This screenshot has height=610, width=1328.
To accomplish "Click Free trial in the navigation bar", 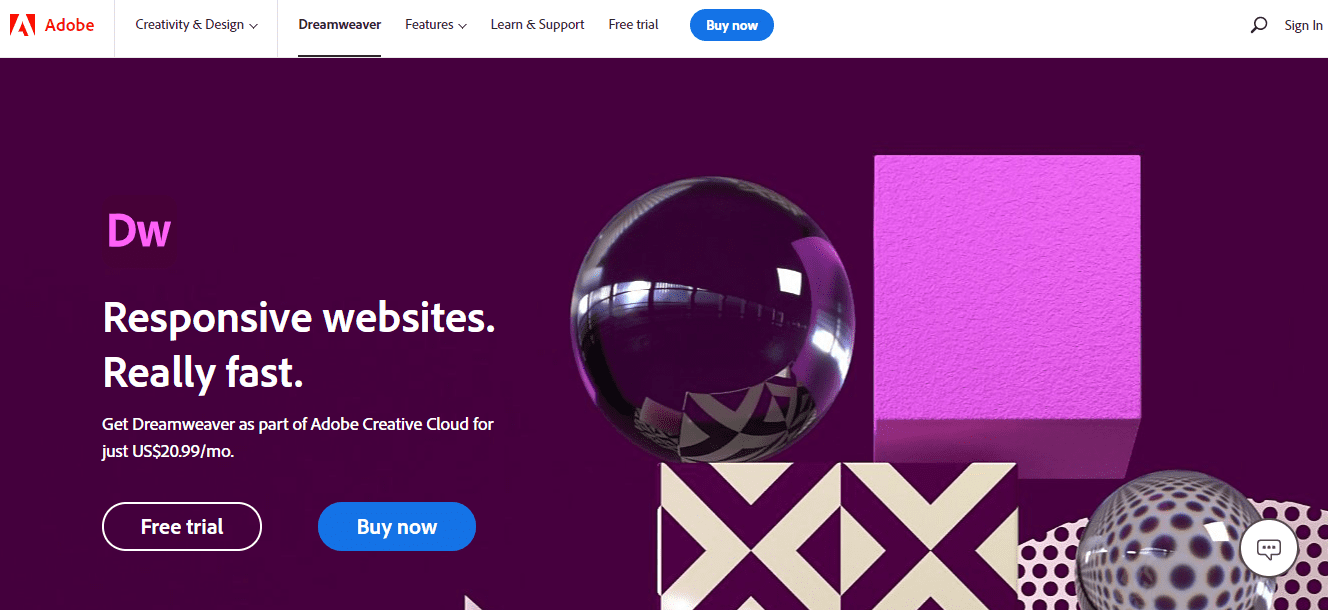I will point(633,25).
